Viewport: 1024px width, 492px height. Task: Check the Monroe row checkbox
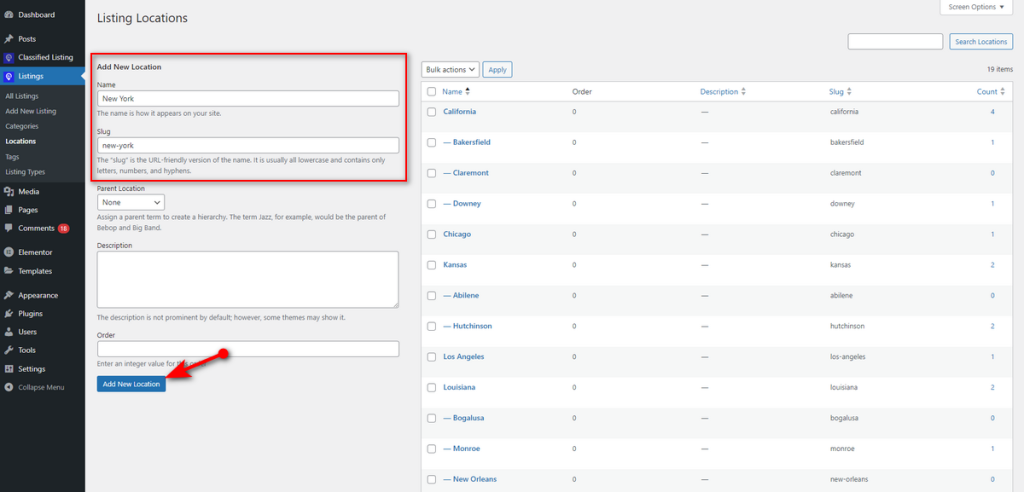tap(432, 449)
